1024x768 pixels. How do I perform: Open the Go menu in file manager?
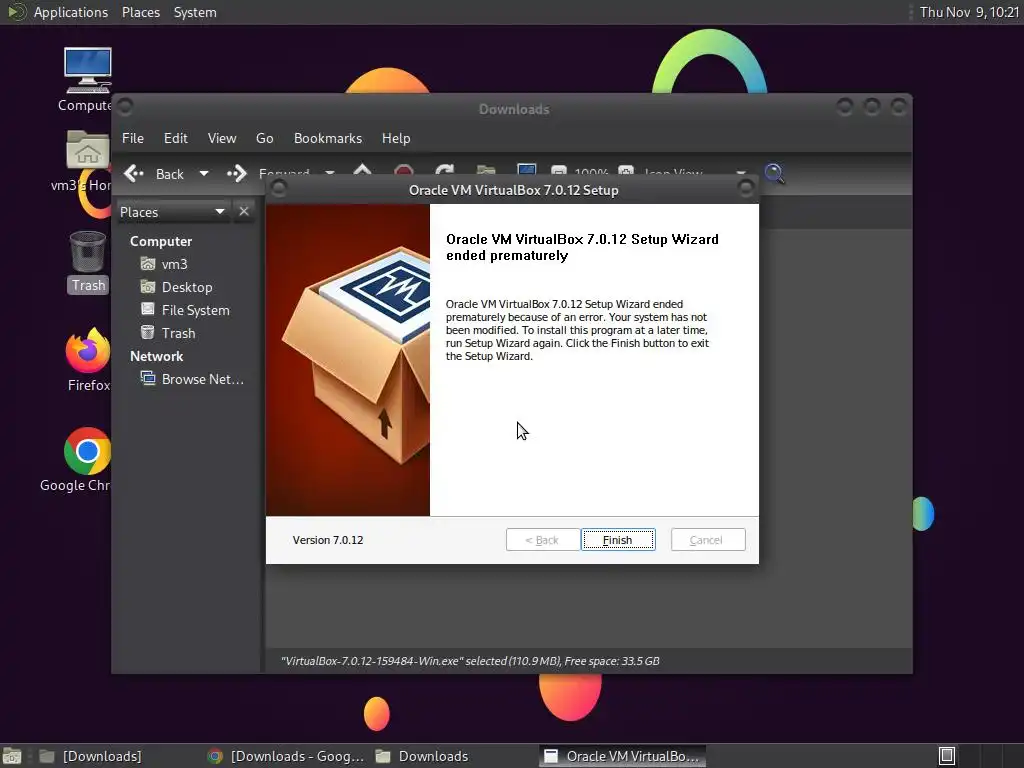pos(264,138)
